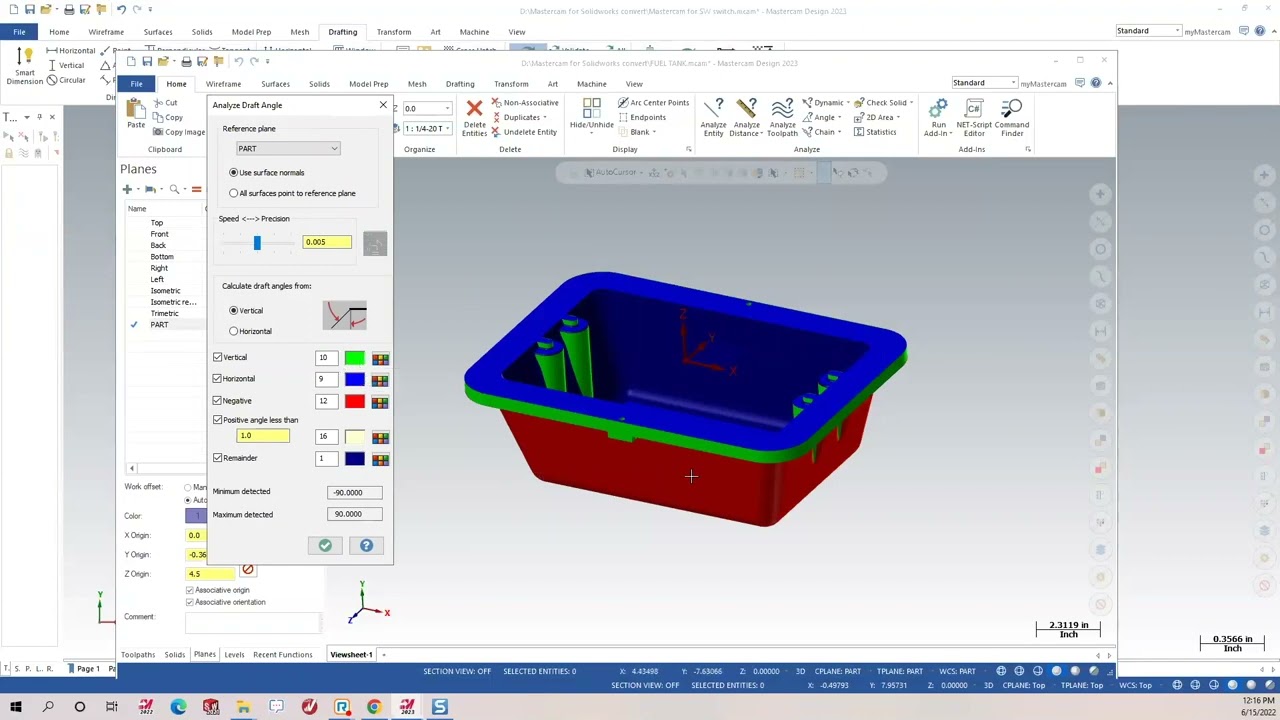Toggle the Associative orientation checkbox
The width and height of the screenshot is (1280, 720).
(190, 602)
